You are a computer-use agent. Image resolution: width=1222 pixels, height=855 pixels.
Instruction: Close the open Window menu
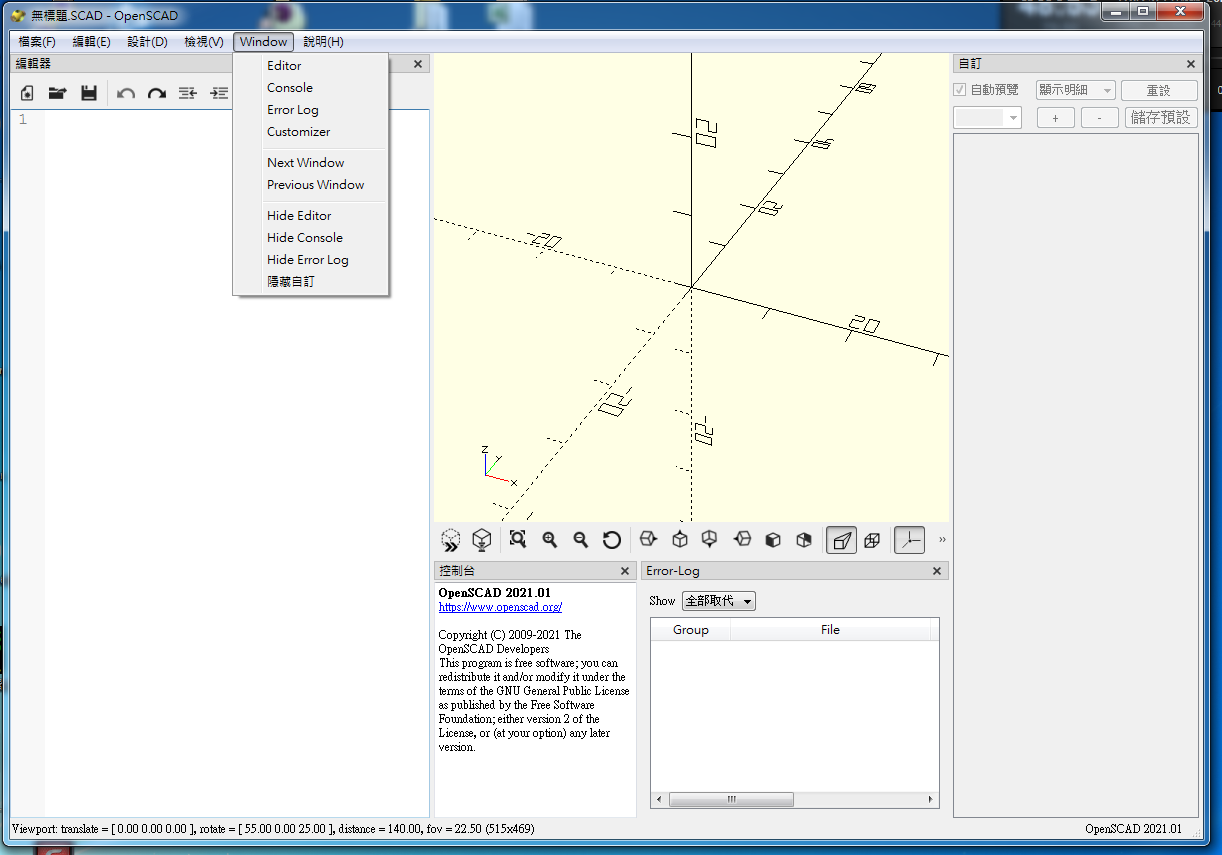[x=264, y=42]
